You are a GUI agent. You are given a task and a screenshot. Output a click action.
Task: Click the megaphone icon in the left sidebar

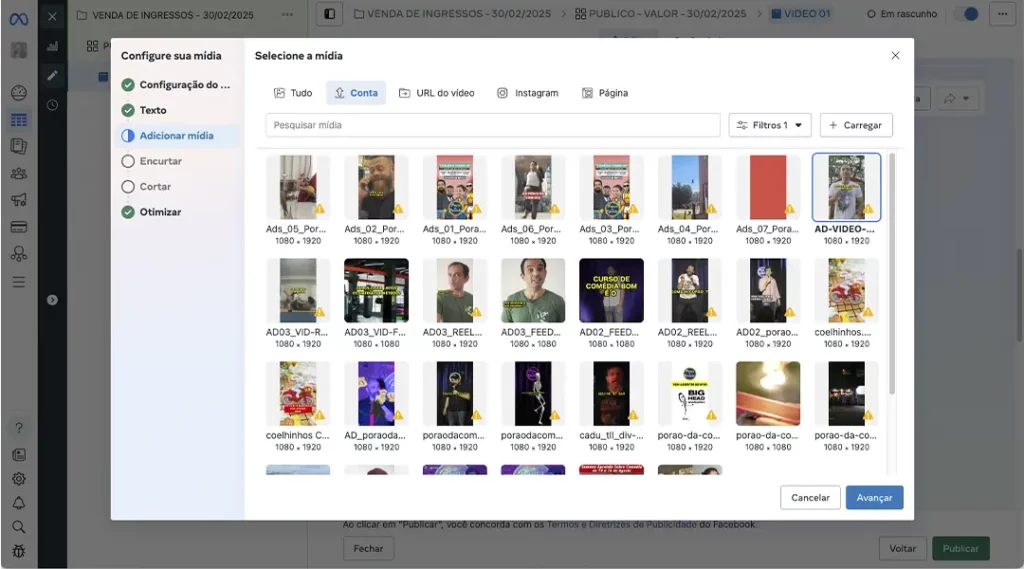(x=18, y=200)
